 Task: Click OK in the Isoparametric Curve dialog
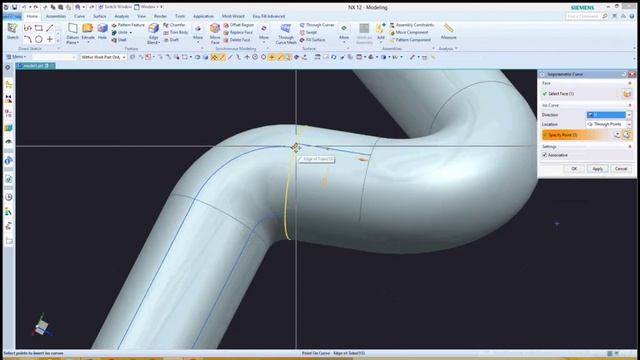[x=574, y=169]
